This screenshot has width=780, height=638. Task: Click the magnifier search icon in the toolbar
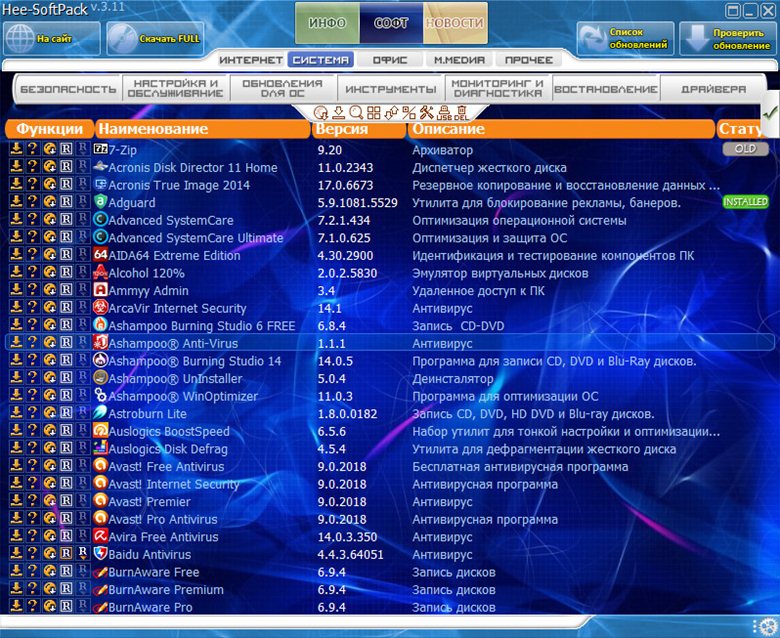355,113
